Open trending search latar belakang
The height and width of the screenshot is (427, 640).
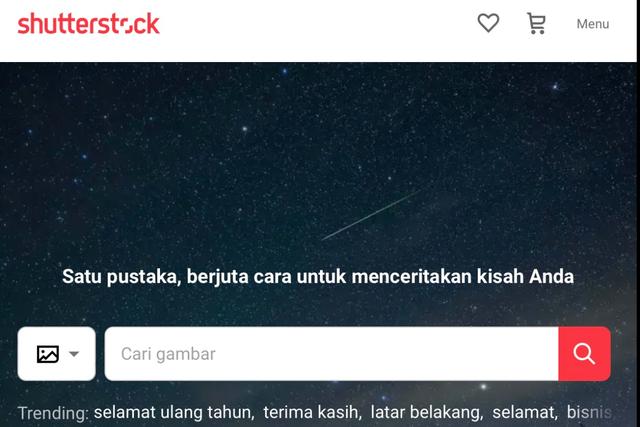427,412
